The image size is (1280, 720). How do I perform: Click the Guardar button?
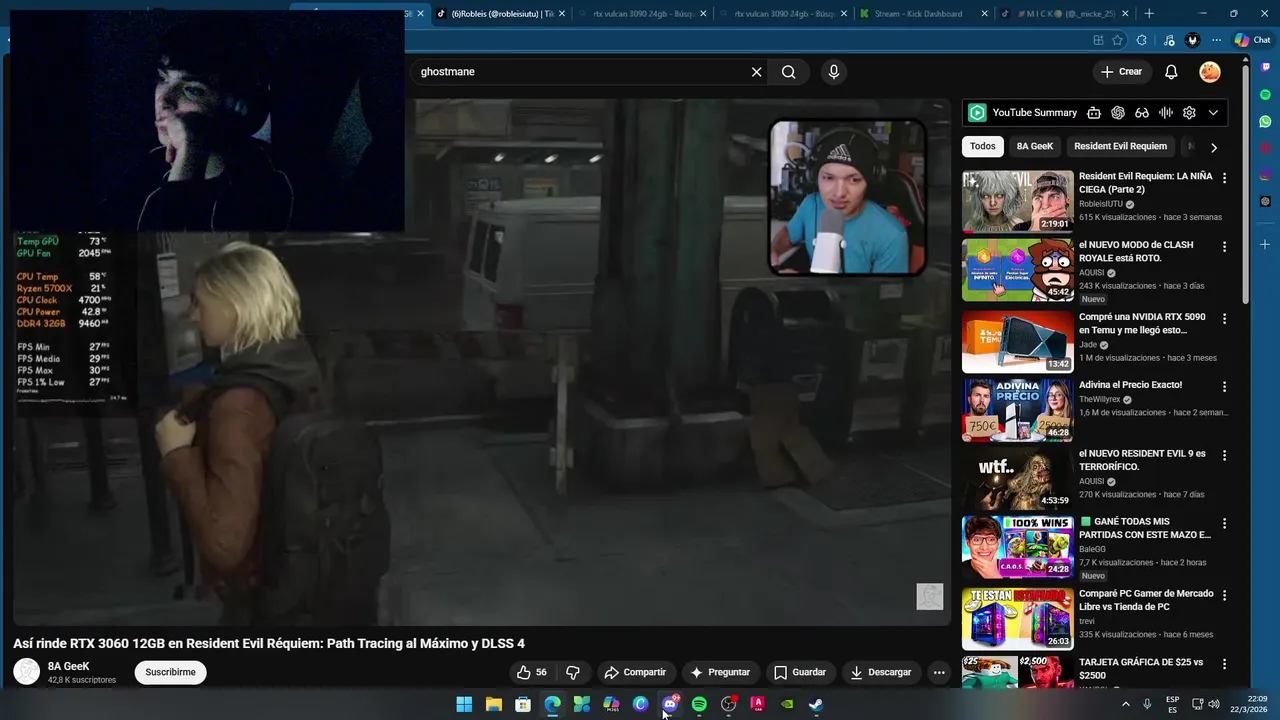(800, 672)
